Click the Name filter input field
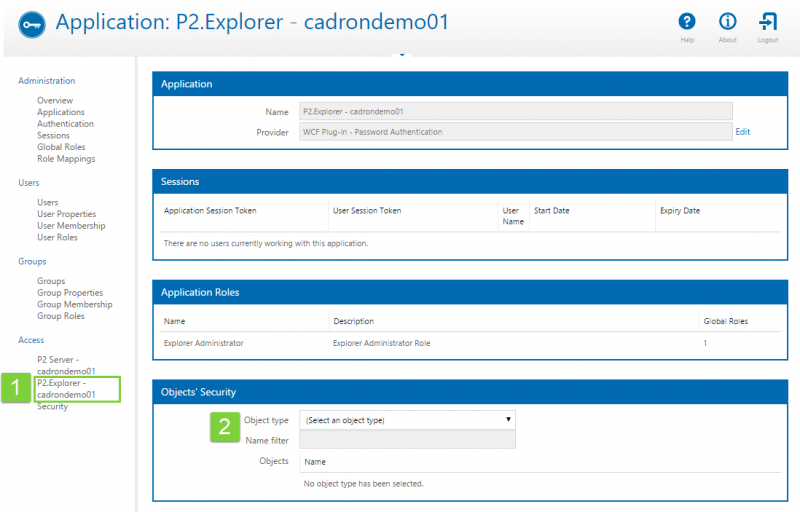The width and height of the screenshot is (800, 512). tap(407, 439)
